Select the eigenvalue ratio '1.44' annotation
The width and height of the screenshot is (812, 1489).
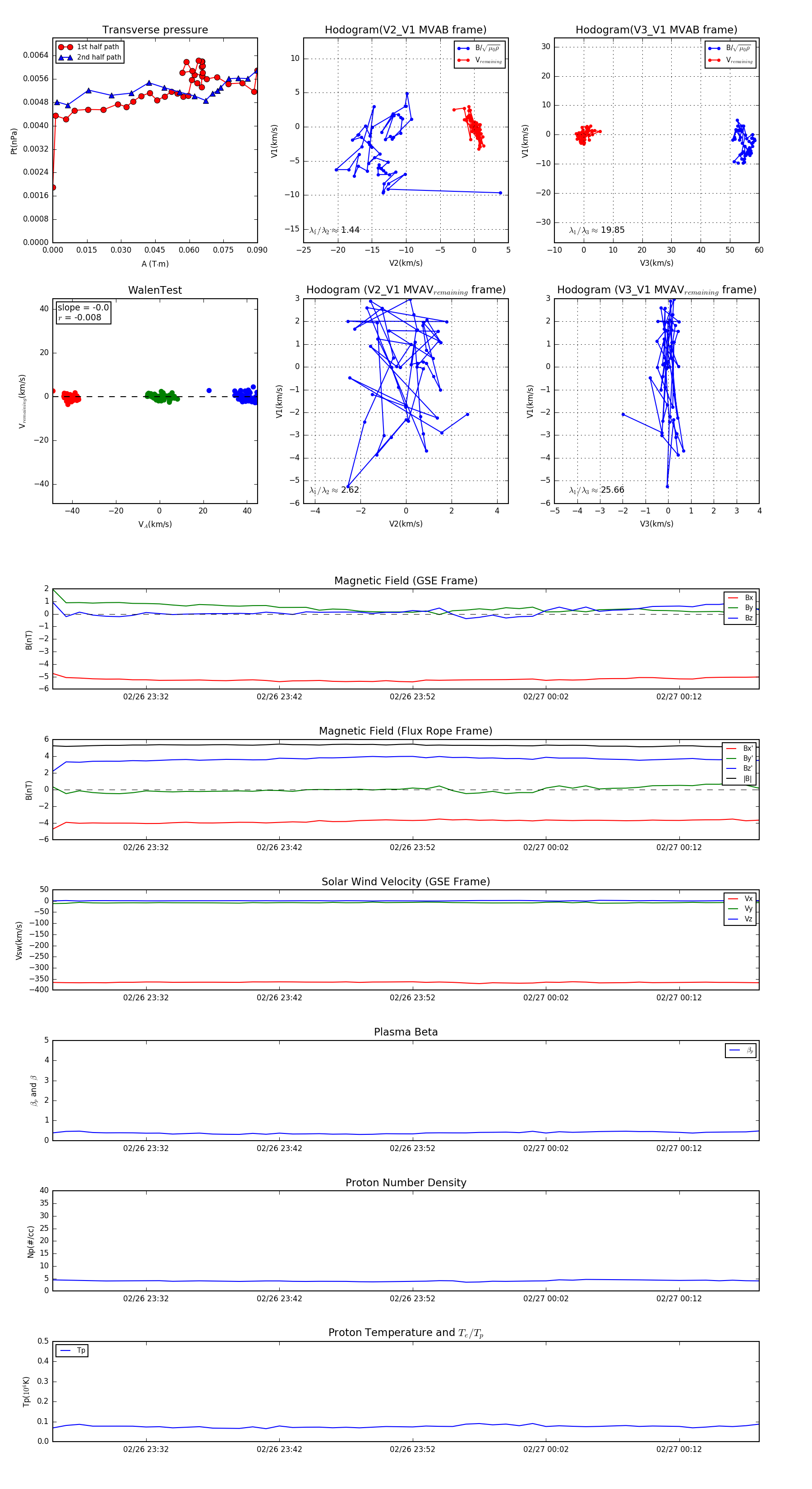coord(335,230)
